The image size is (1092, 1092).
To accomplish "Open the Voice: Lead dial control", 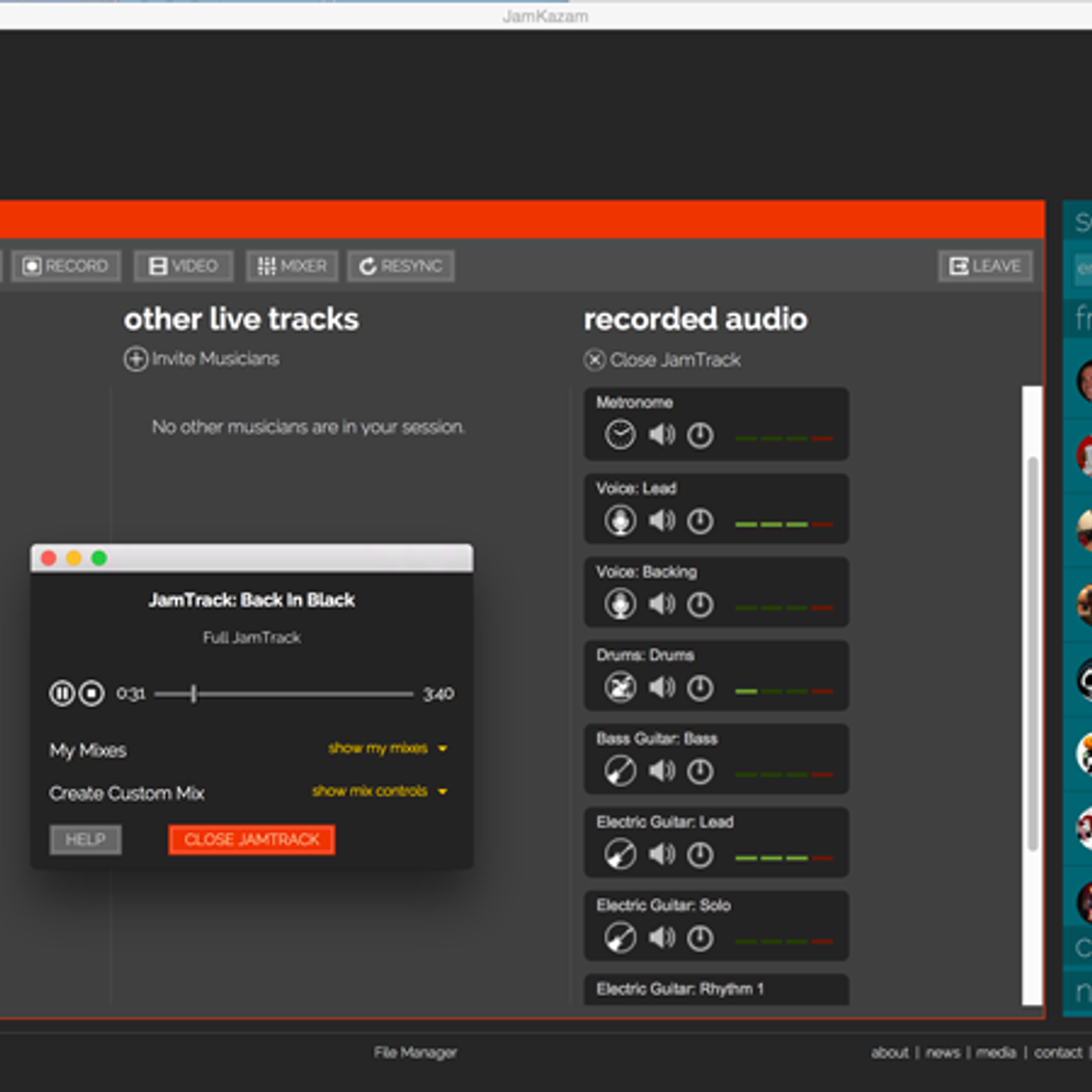I will click(700, 521).
